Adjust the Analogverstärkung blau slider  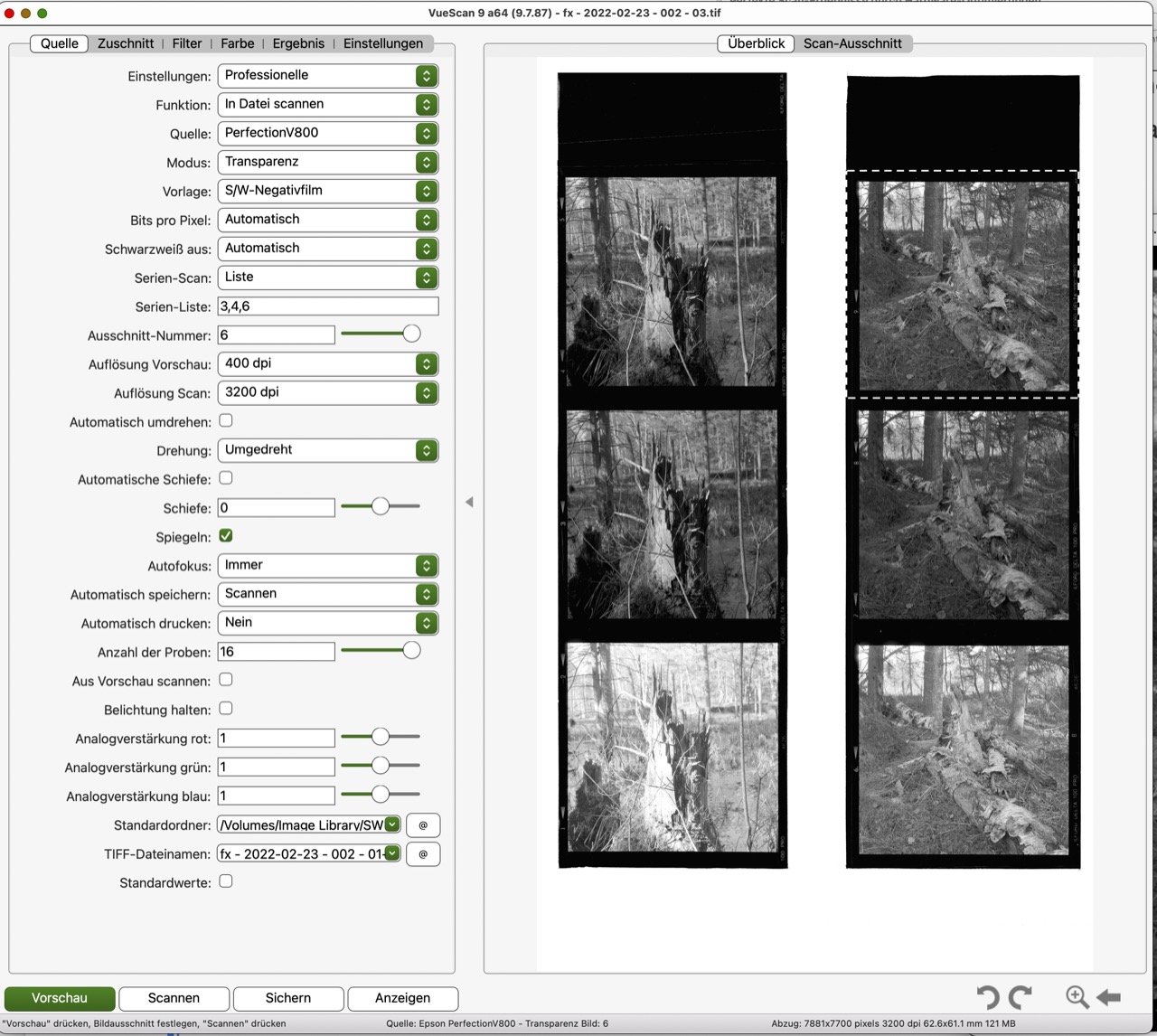click(x=381, y=795)
